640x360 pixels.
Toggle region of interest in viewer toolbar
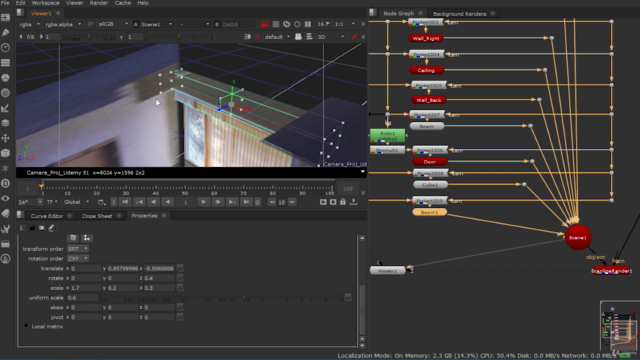(x=276, y=24)
